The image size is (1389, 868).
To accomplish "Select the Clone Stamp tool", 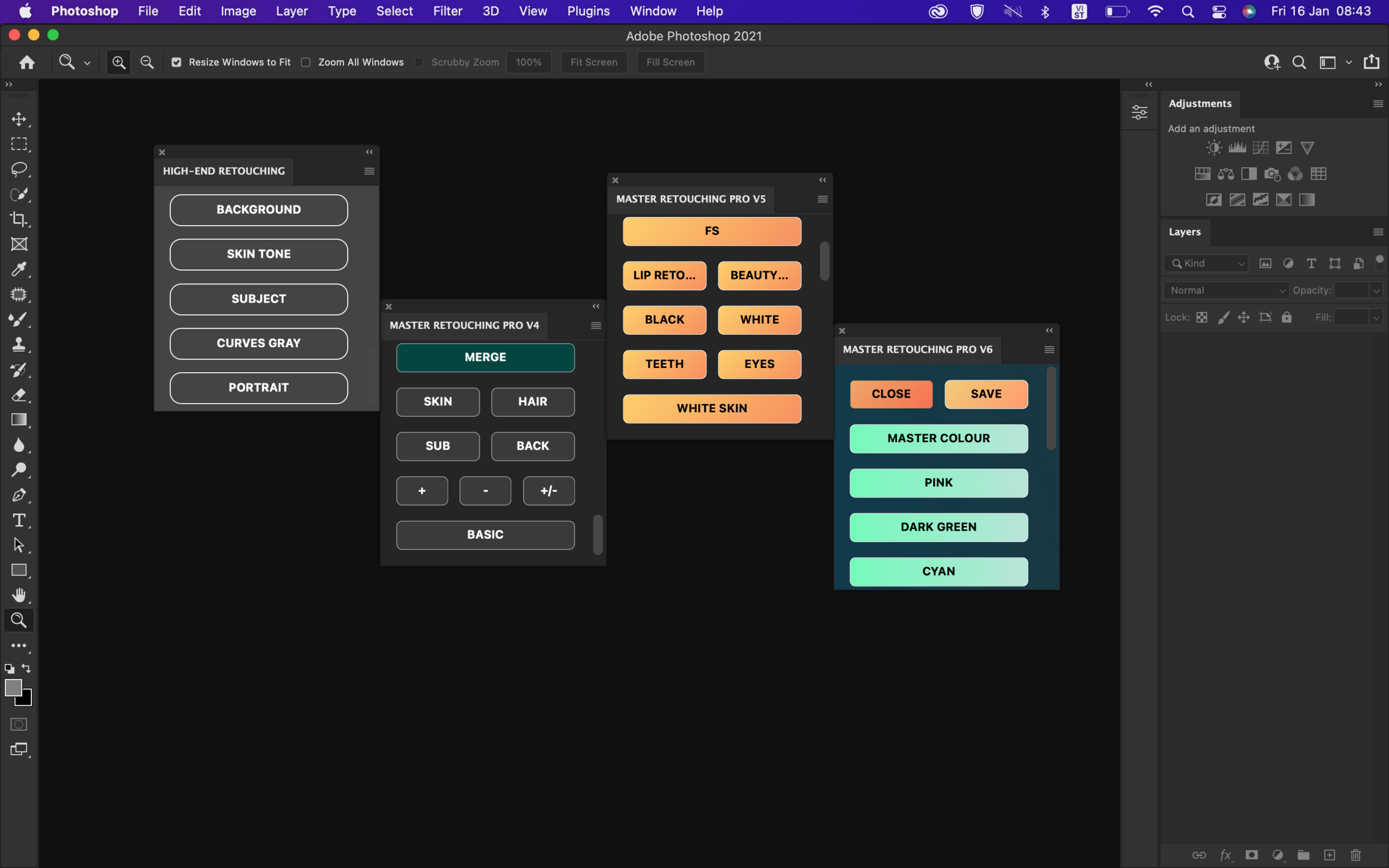I will click(19, 344).
